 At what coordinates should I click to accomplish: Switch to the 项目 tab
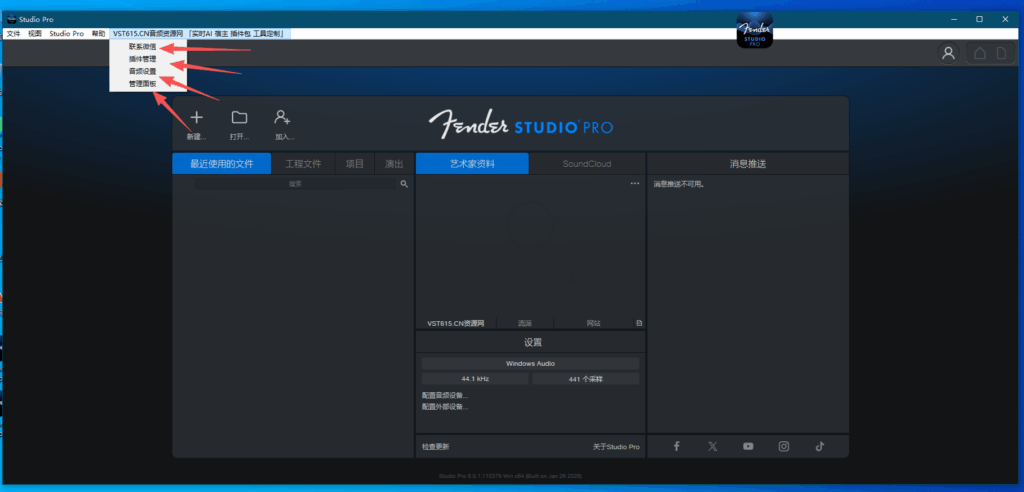pyautogui.click(x=355, y=164)
